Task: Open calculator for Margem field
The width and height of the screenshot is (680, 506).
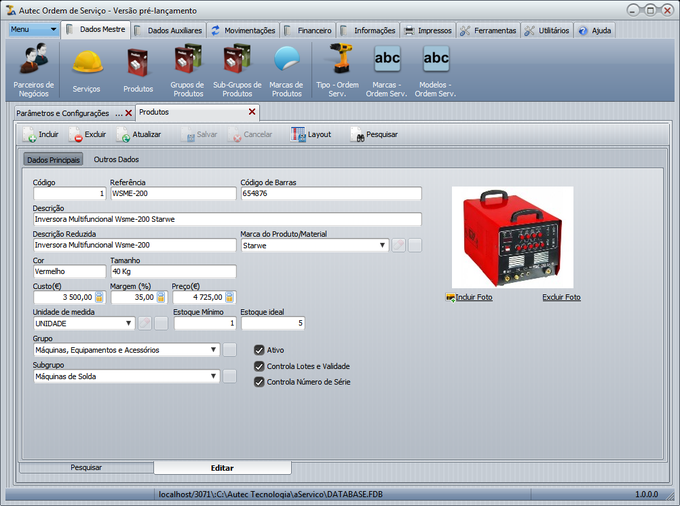Action: pos(161,297)
